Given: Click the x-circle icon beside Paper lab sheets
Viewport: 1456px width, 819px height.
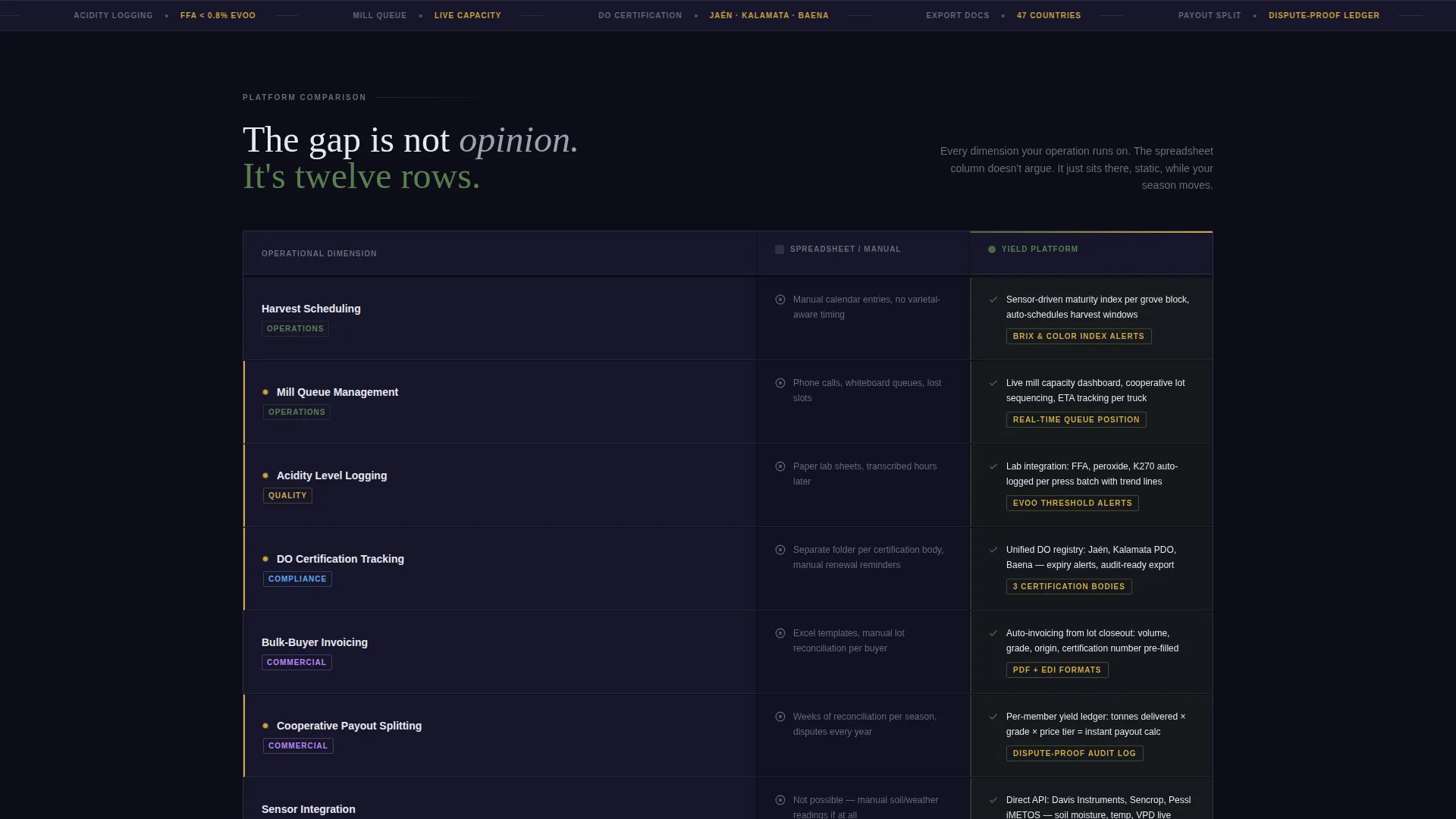Looking at the screenshot, I should pos(780,466).
